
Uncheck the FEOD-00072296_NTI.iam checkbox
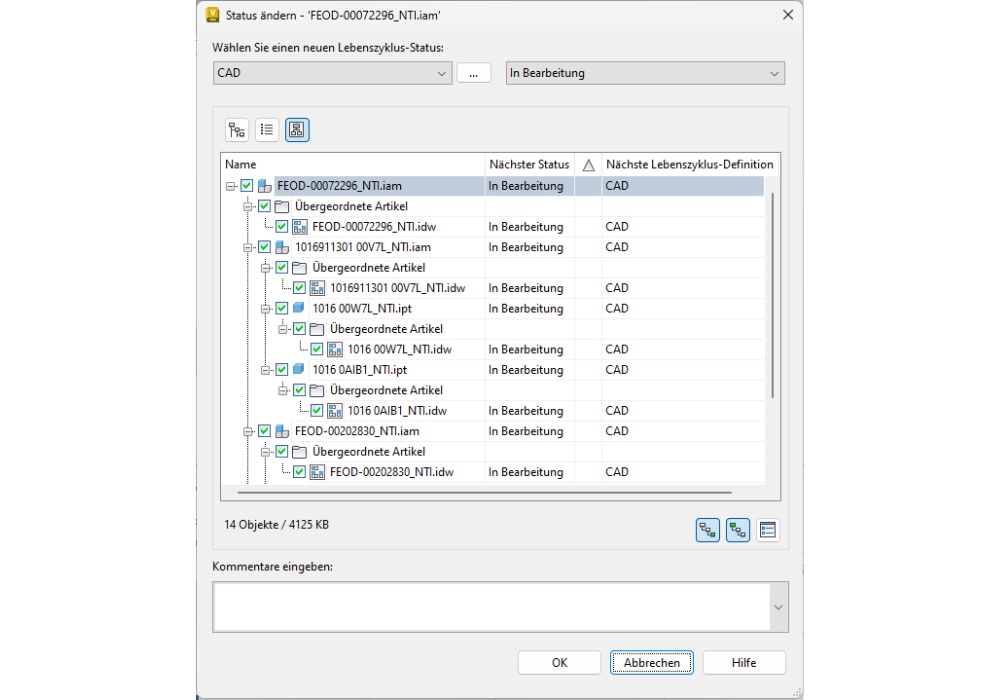pos(247,186)
